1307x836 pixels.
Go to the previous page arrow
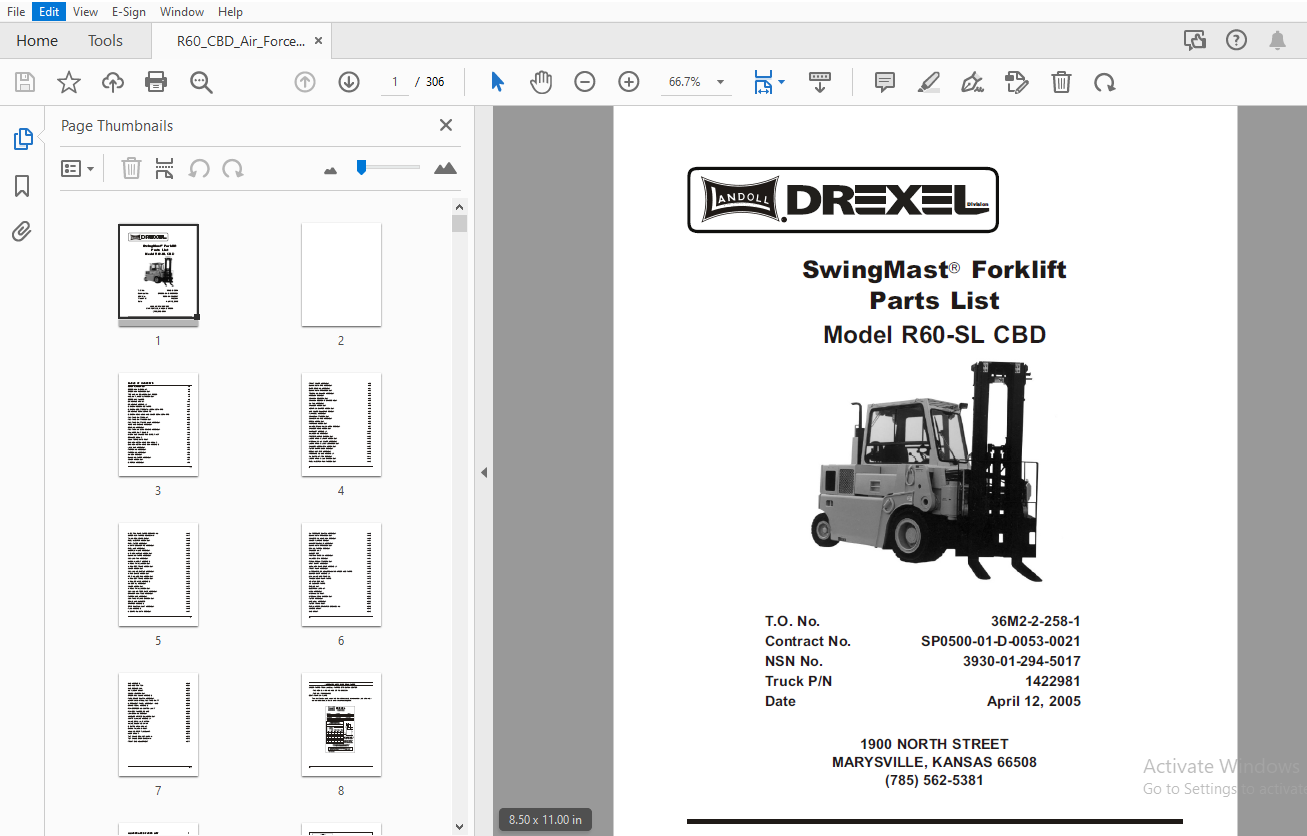click(305, 82)
